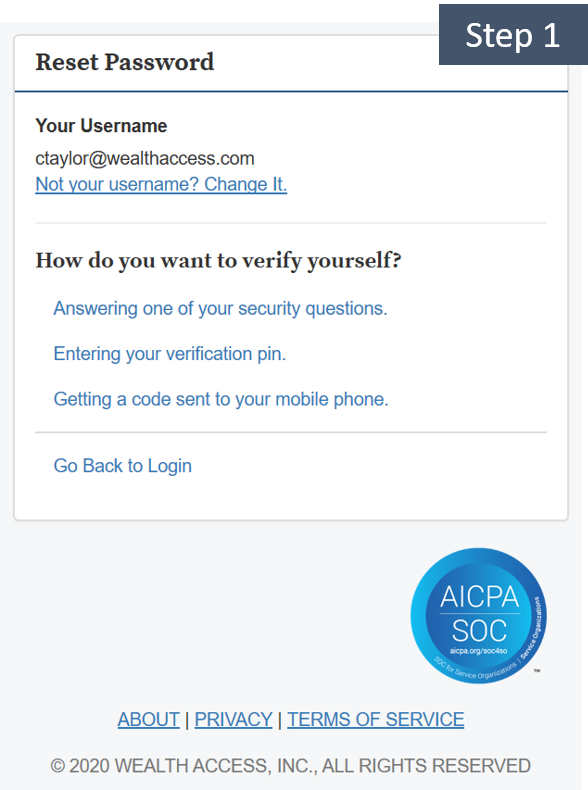Click the 2020 Wealth Access copyright notice
The height and width of the screenshot is (790, 588).
click(x=290, y=766)
